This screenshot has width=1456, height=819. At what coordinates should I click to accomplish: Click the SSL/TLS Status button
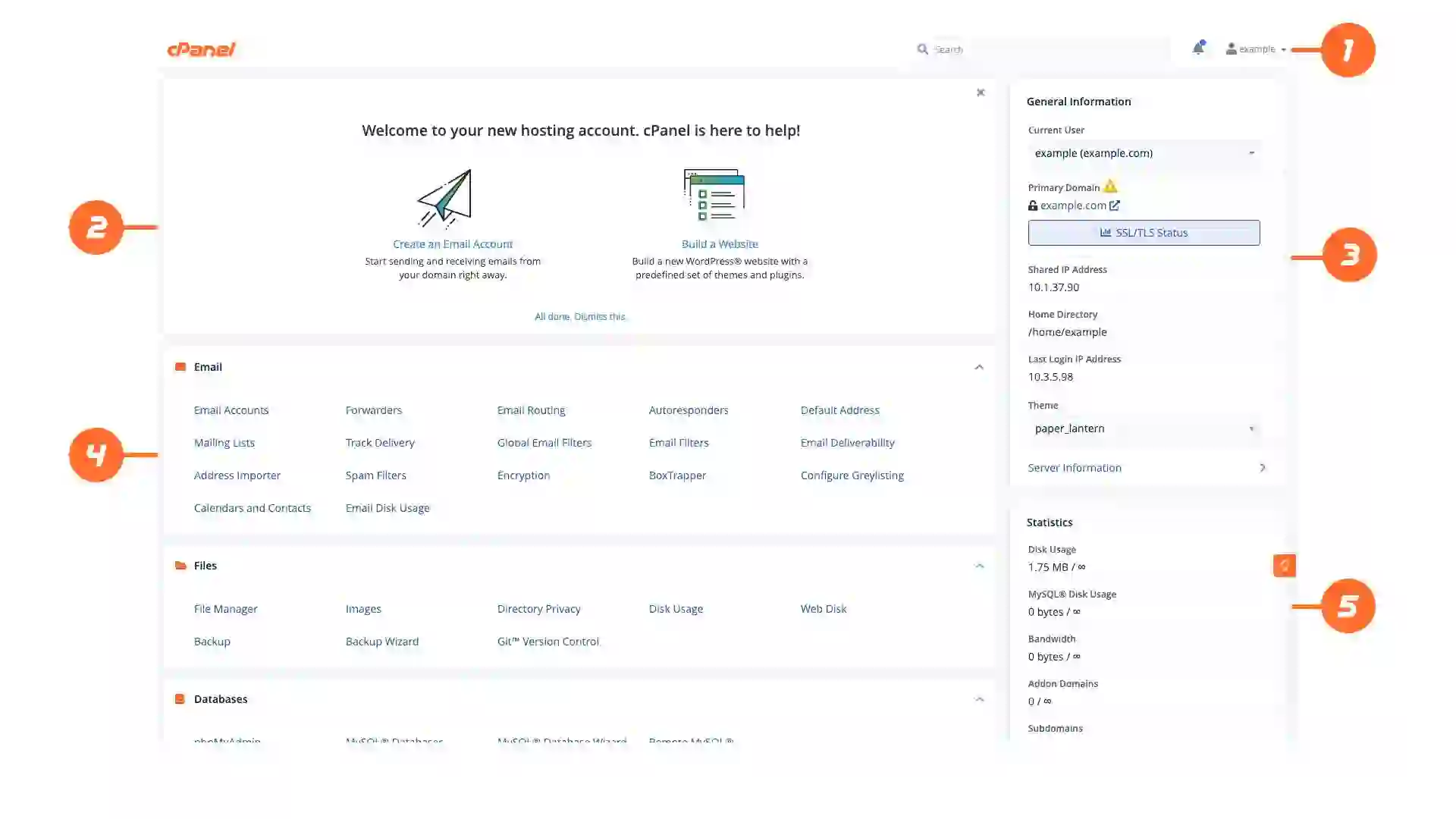(1144, 233)
